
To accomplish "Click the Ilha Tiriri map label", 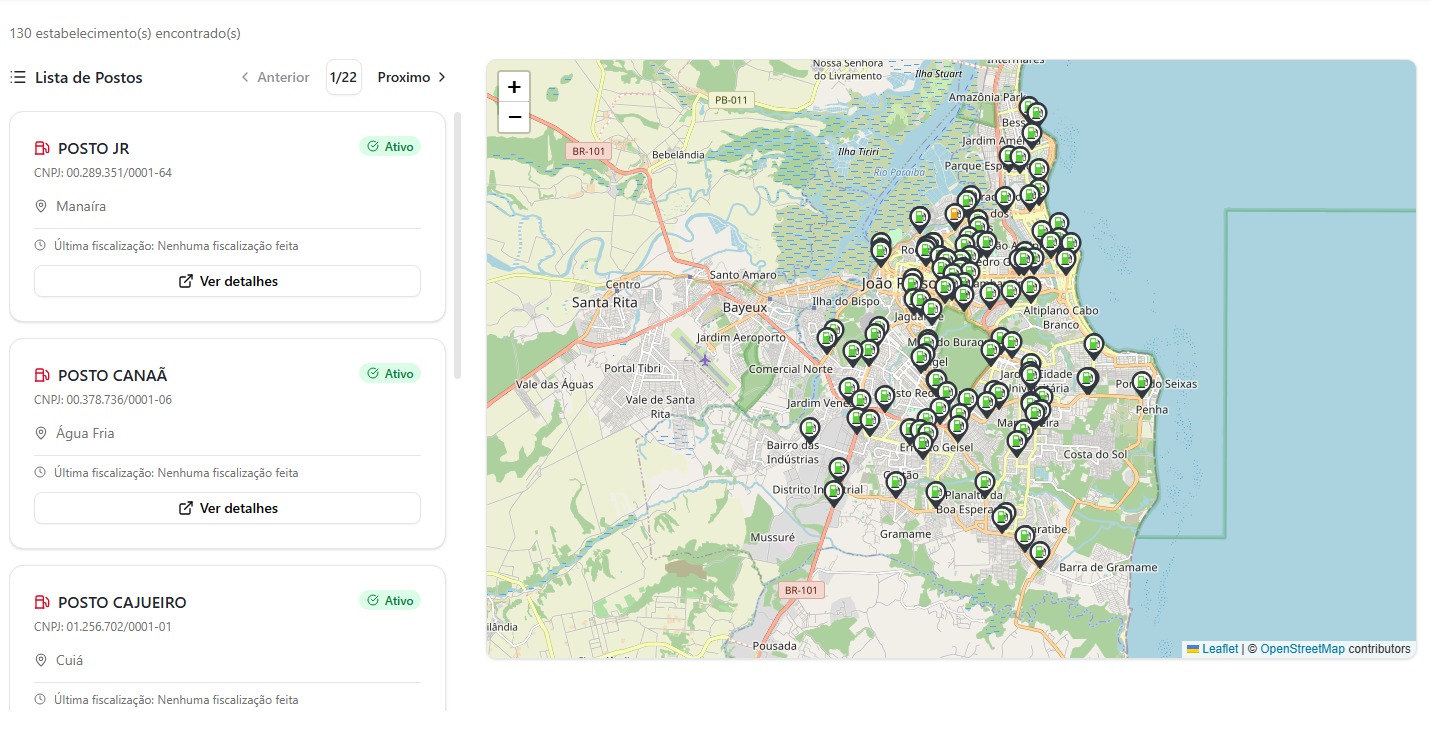I will 858,152.
